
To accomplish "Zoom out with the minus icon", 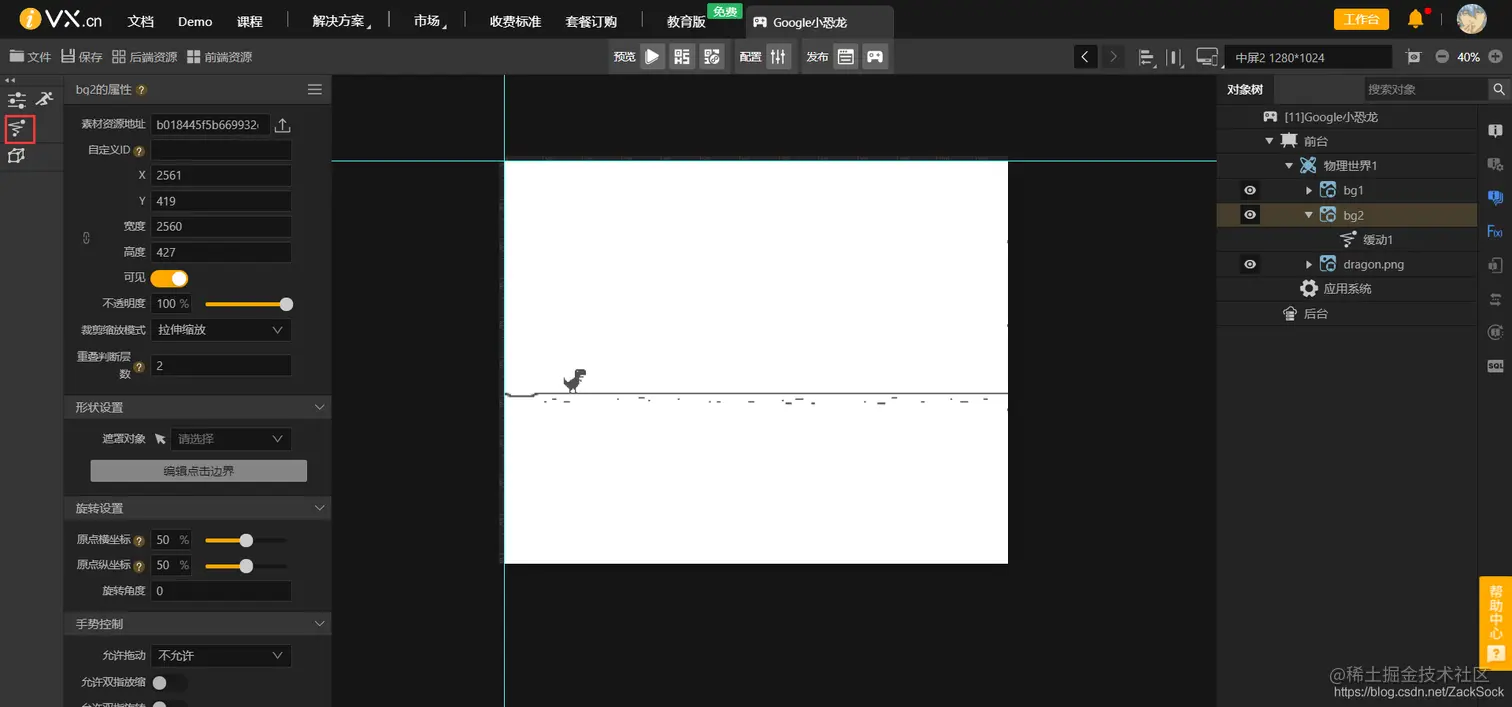I will pos(1442,57).
